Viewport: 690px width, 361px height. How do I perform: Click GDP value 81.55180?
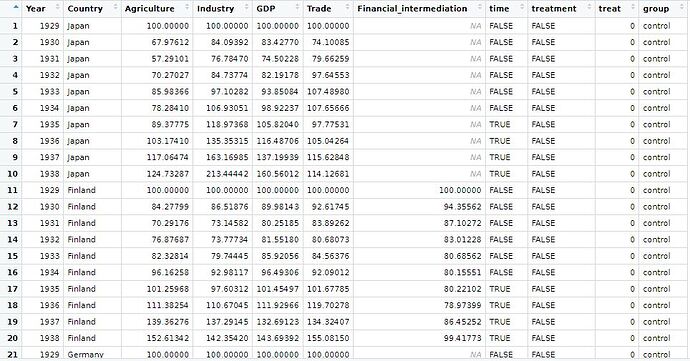tap(280, 239)
